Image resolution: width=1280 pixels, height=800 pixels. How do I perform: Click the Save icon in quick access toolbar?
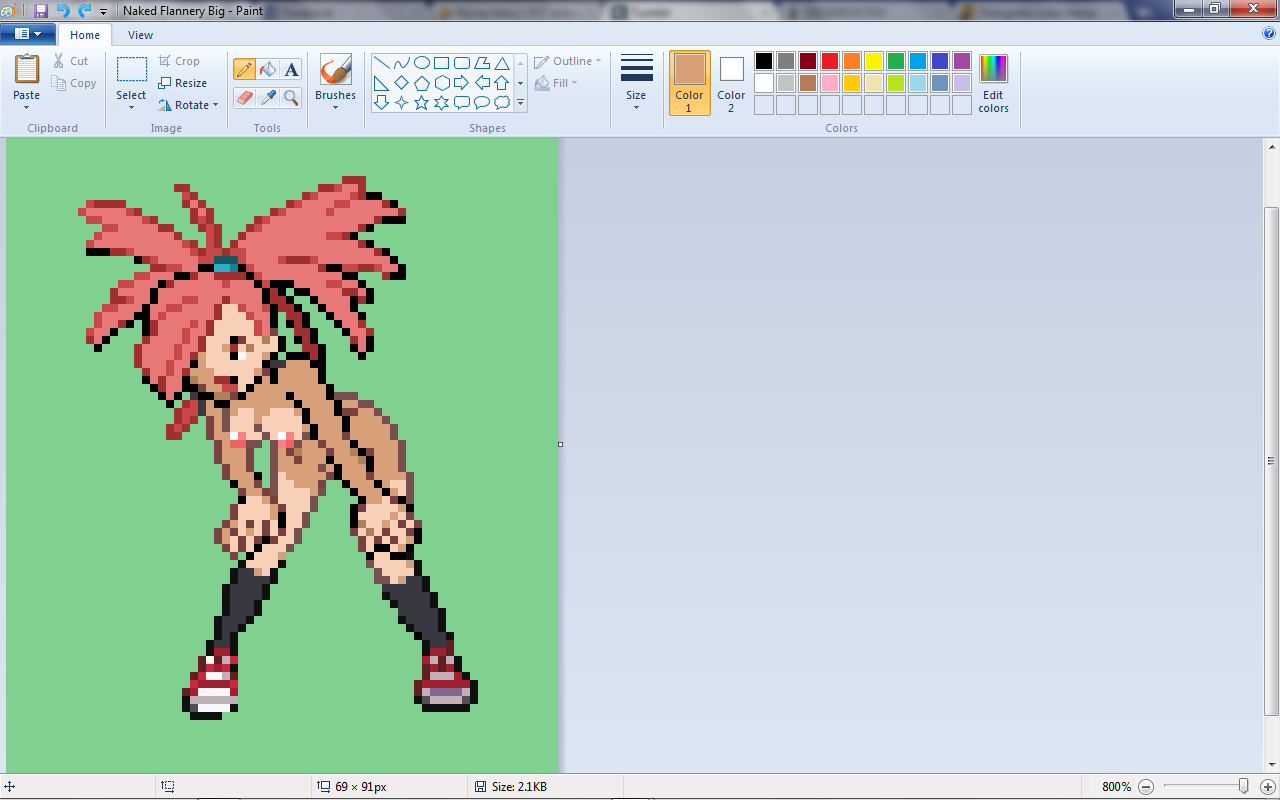(41, 10)
